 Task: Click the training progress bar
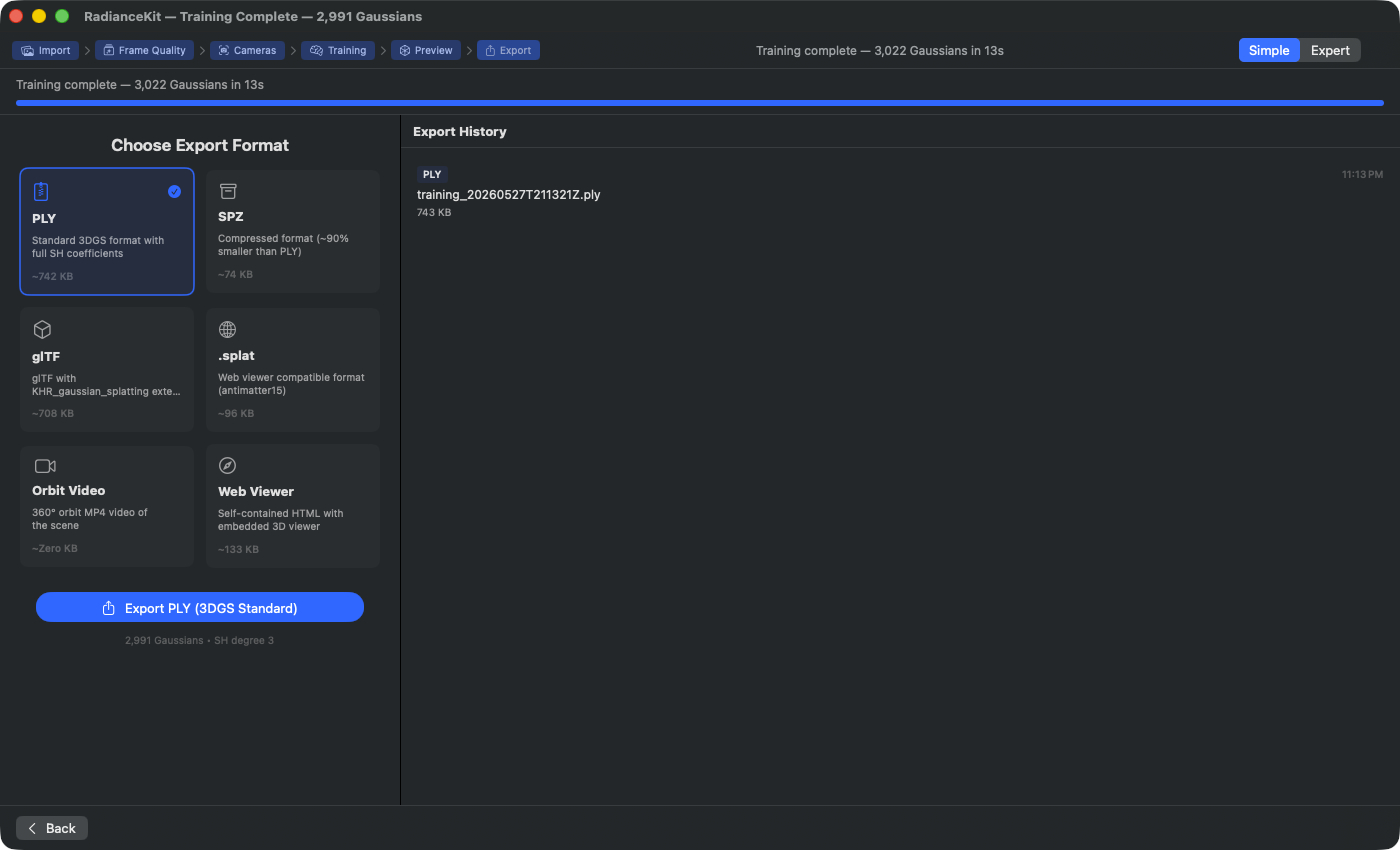700,103
